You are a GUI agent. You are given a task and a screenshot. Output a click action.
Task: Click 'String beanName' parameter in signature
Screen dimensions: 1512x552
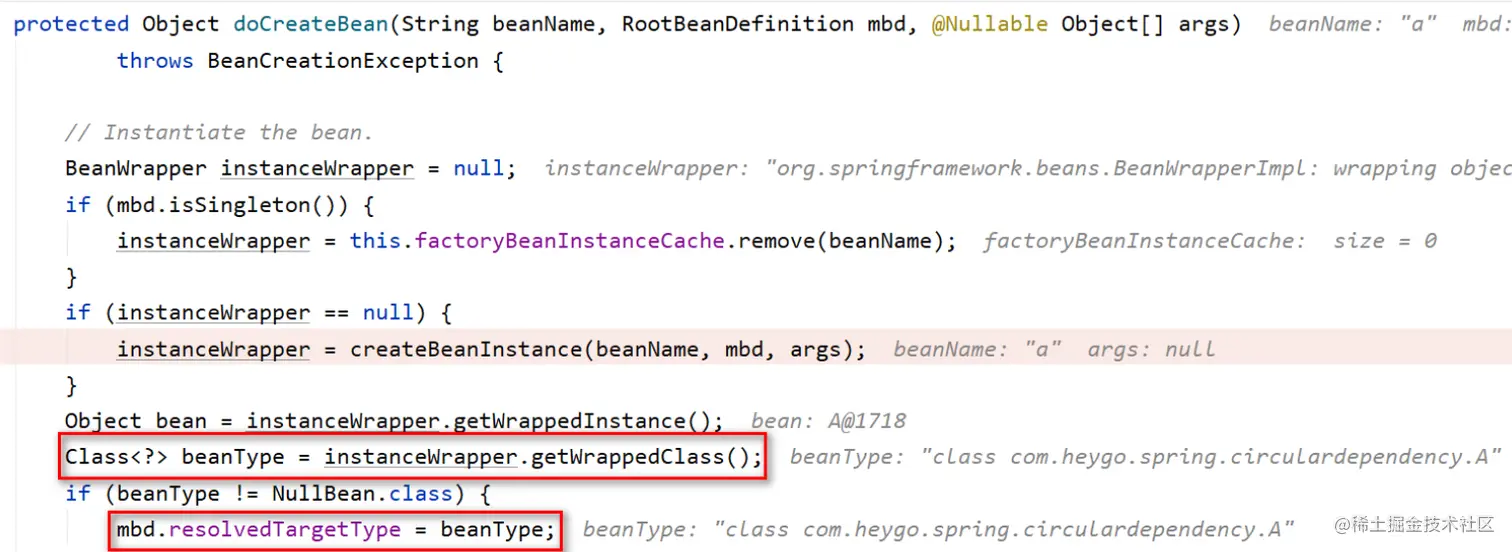502,24
